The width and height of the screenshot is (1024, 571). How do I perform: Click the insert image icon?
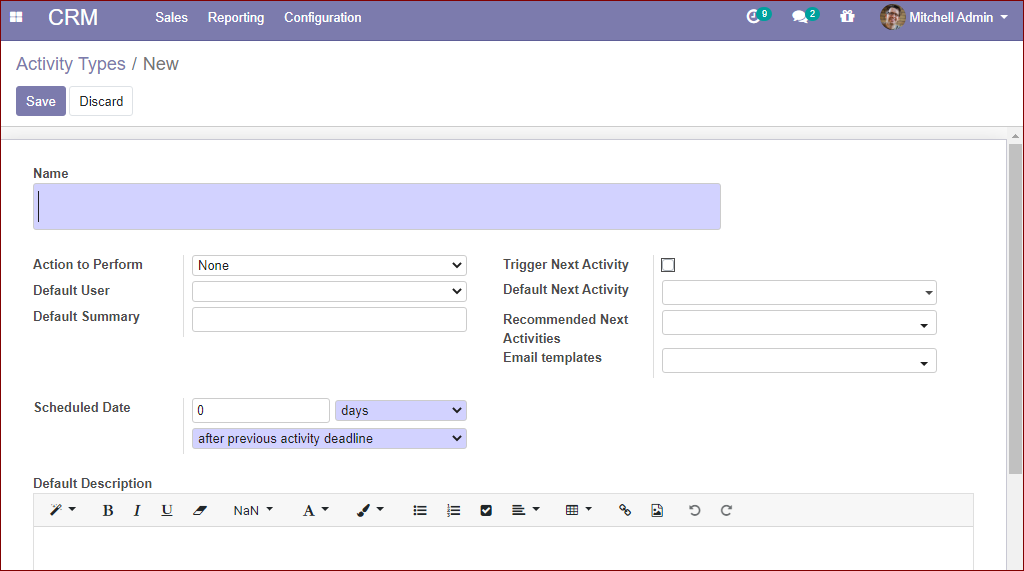point(657,510)
